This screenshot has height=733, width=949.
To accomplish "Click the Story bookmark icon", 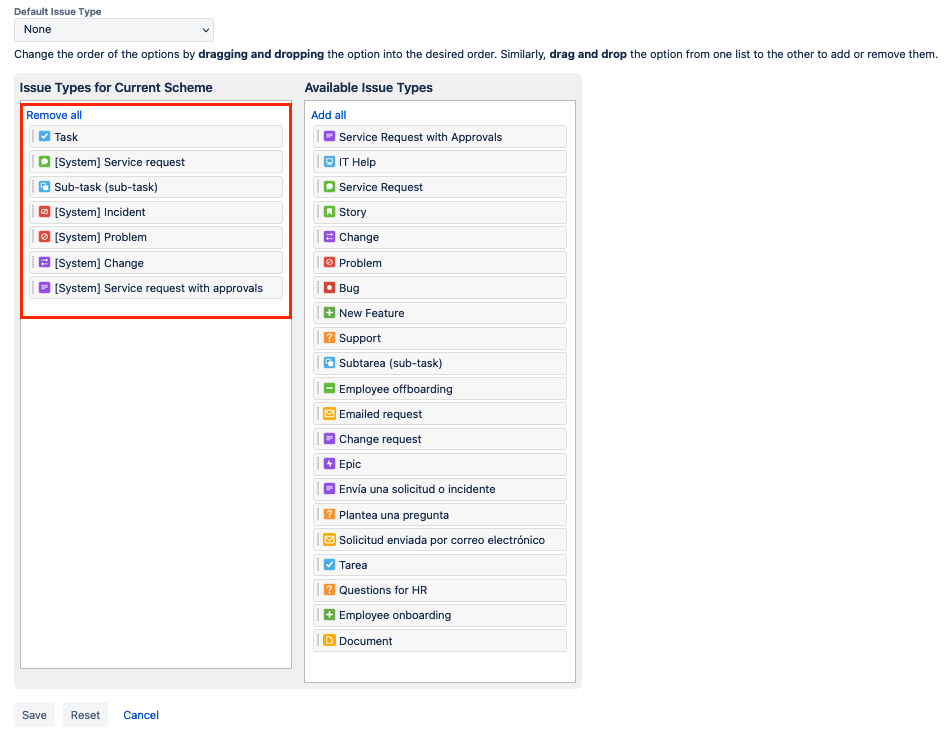I will coord(329,212).
